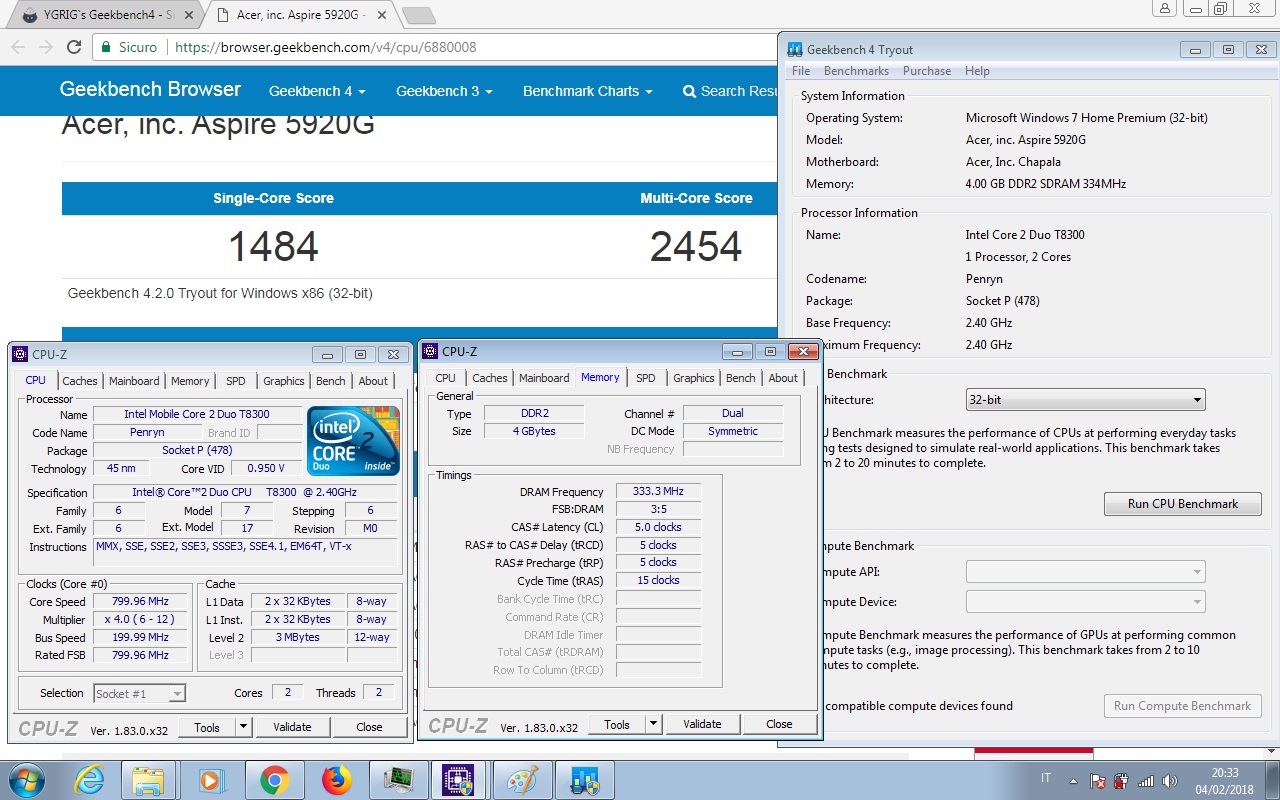Switch to About tab in left CPU-Z
1280x800 pixels.
coord(373,381)
